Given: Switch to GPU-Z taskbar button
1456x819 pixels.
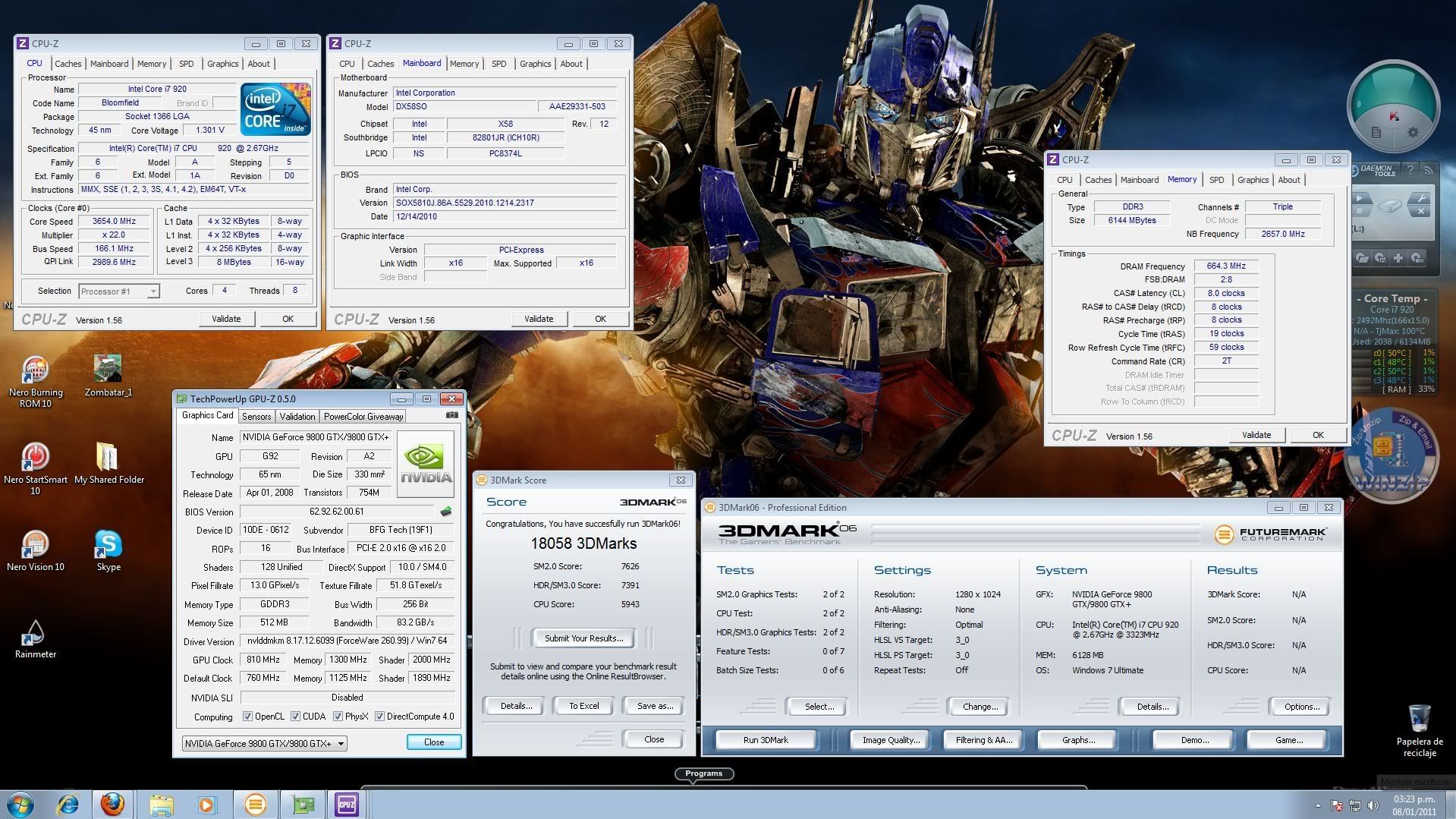Looking at the screenshot, I should (x=302, y=804).
